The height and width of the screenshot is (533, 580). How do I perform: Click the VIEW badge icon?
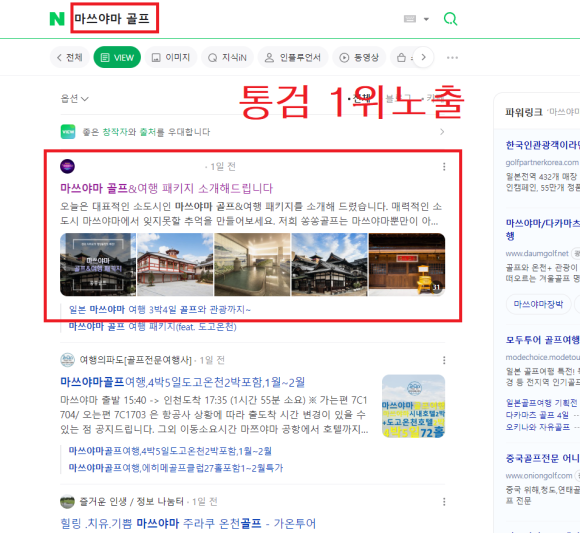(68, 132)
